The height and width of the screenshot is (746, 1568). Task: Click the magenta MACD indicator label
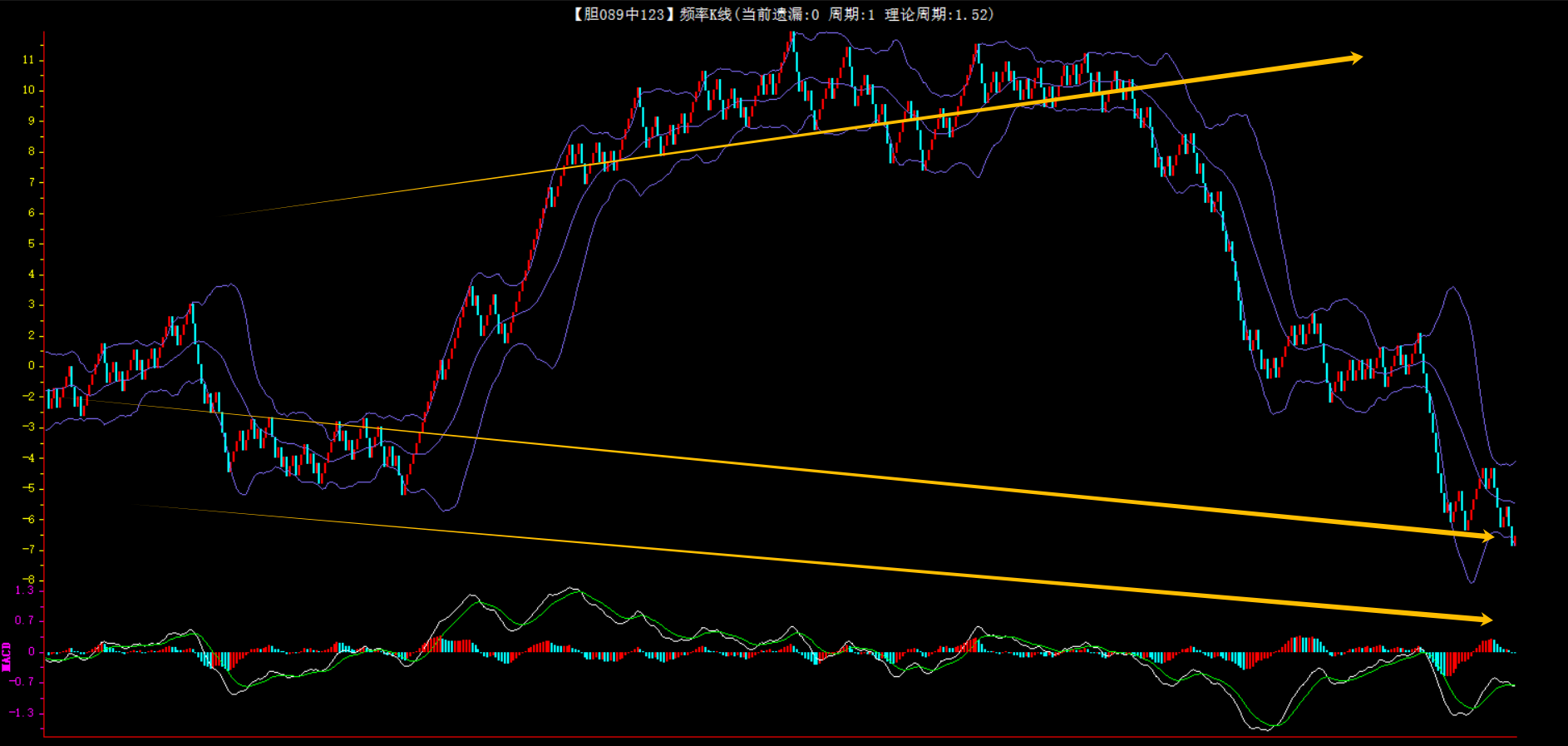7,656
